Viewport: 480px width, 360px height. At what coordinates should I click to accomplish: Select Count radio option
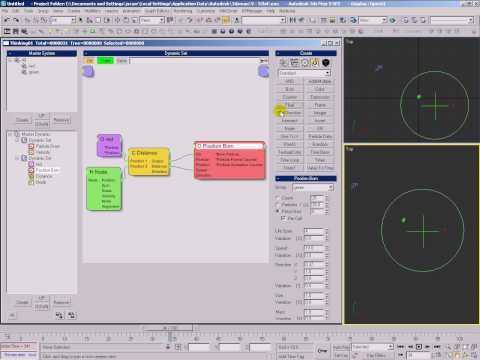(277, 198)
